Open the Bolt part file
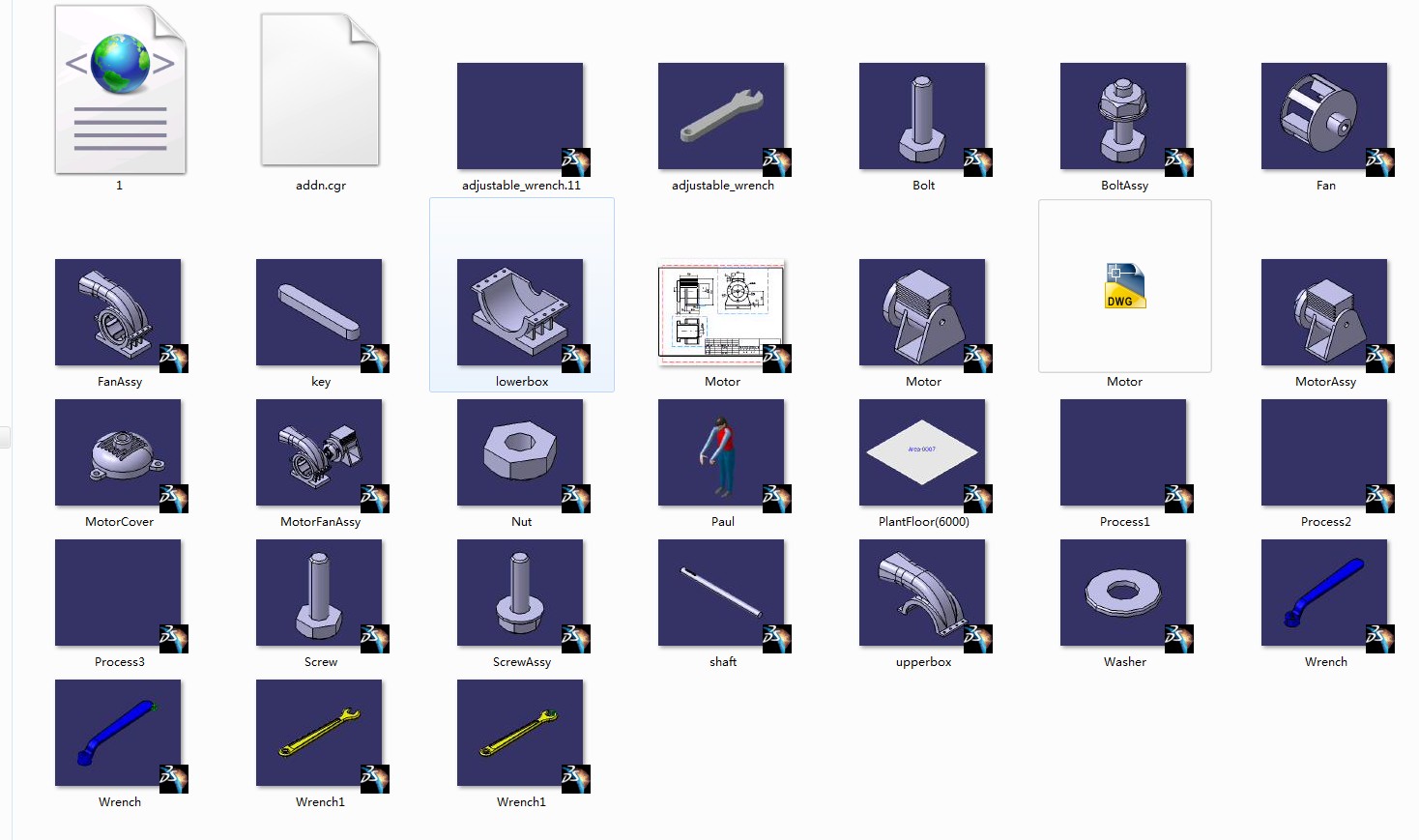1419x840 pixels. [922, 117]
